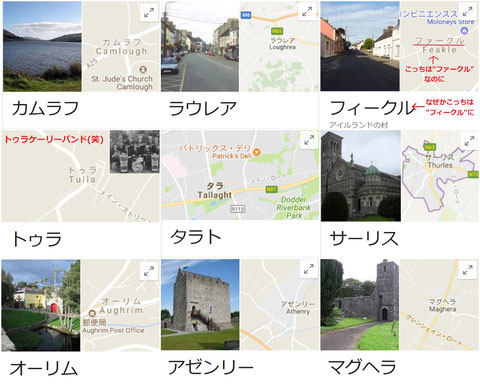Open the Tulla band black-and-white photo
Image resolution: width=480 pixels, height=388 pixels.
click(x=135, y=152)
